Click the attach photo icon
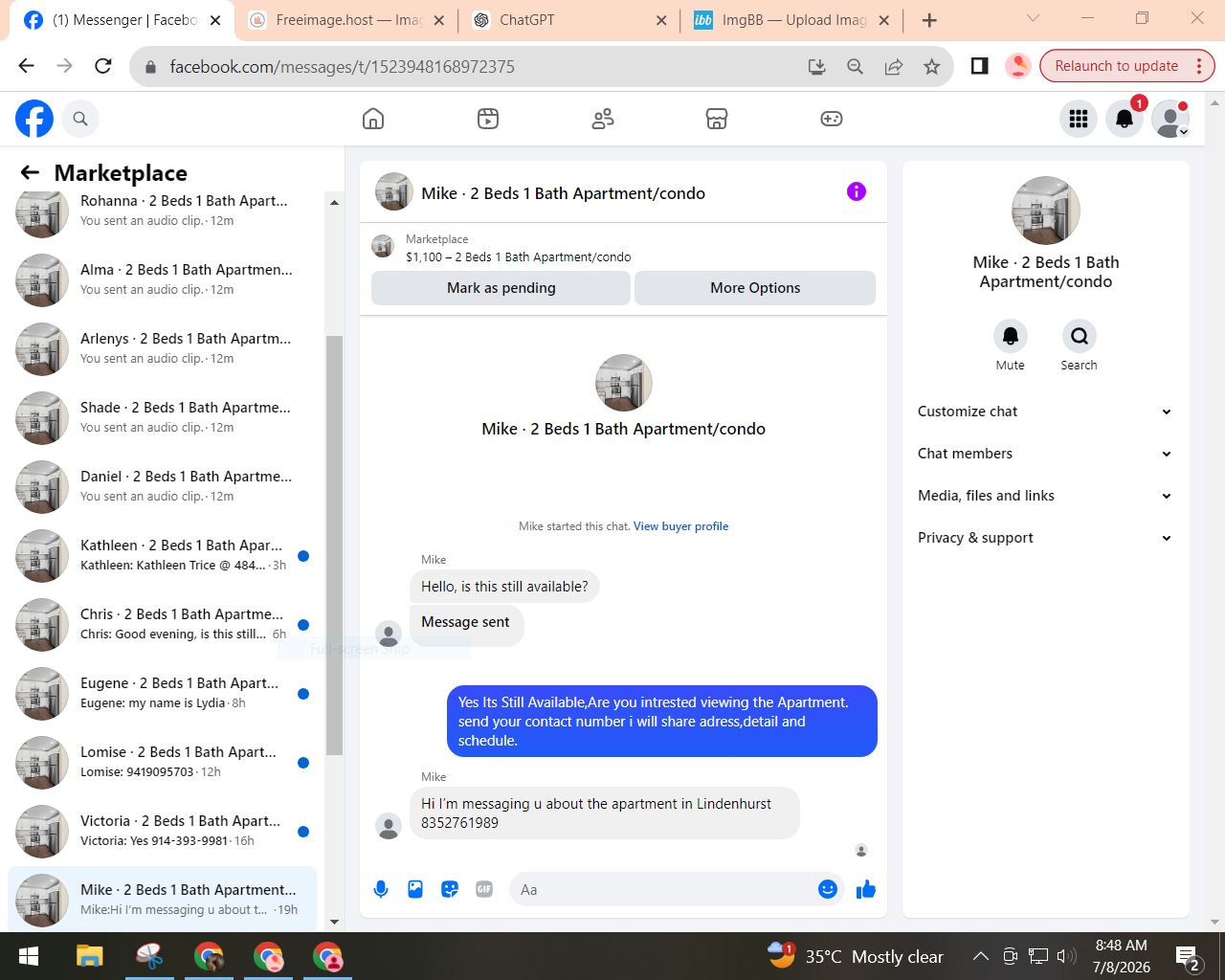The image size is (1225, 980). point(415,889)
